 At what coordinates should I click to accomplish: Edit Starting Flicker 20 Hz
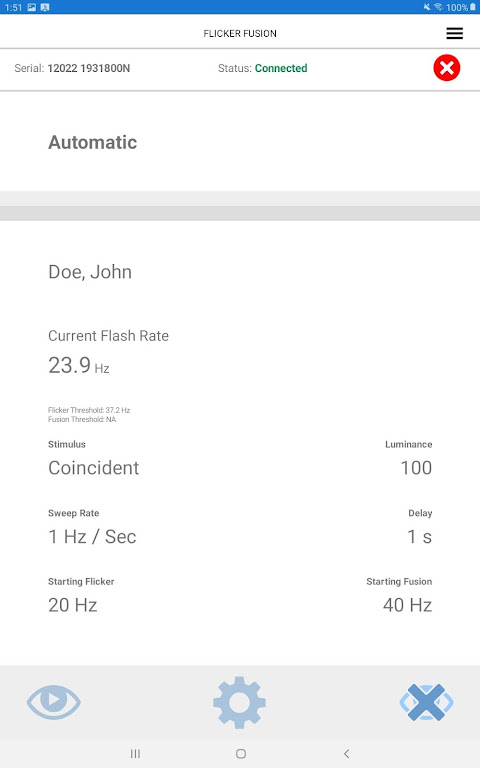(72, 605)
